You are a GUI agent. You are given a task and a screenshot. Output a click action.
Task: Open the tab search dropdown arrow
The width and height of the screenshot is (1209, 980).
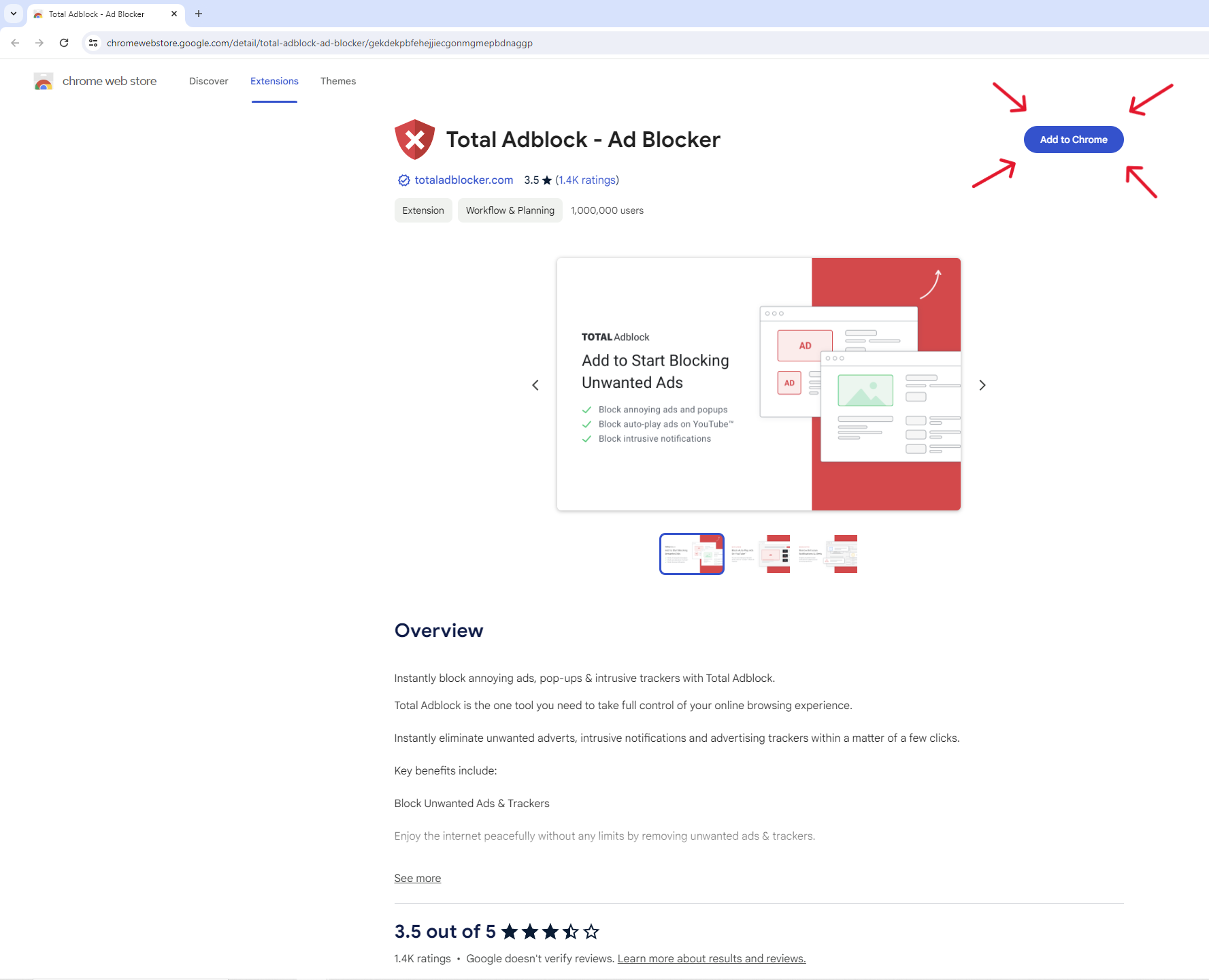[x=14, y=14]
